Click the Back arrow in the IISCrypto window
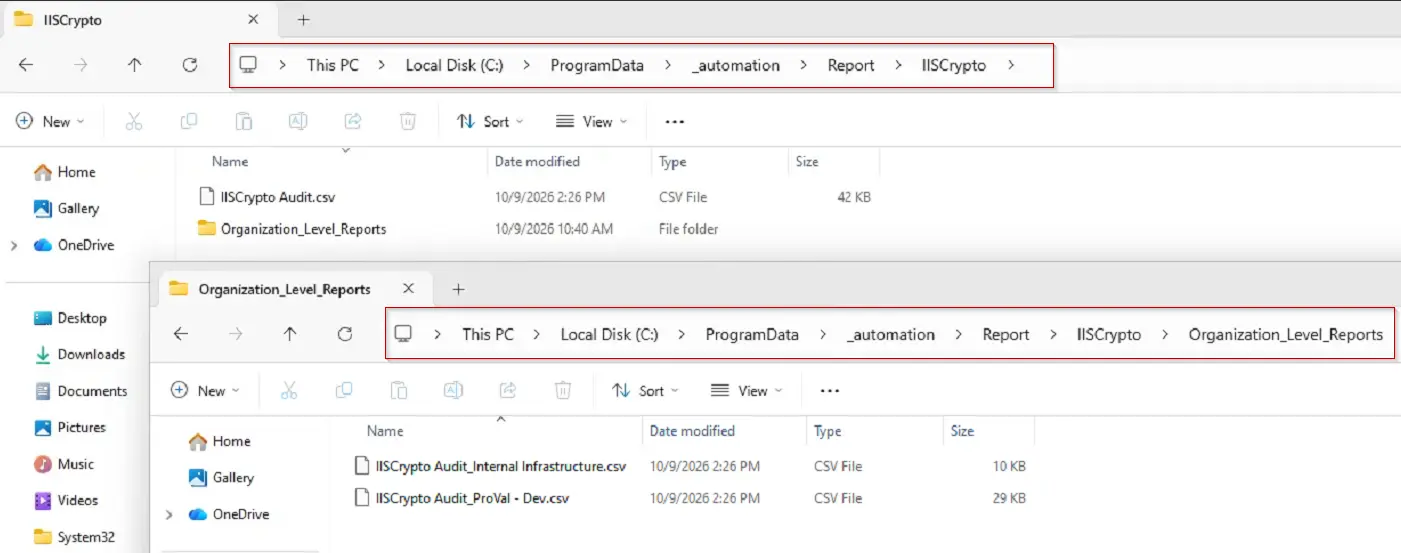Viewport: 1401px width, 553px height. click(x=26, y=65)
